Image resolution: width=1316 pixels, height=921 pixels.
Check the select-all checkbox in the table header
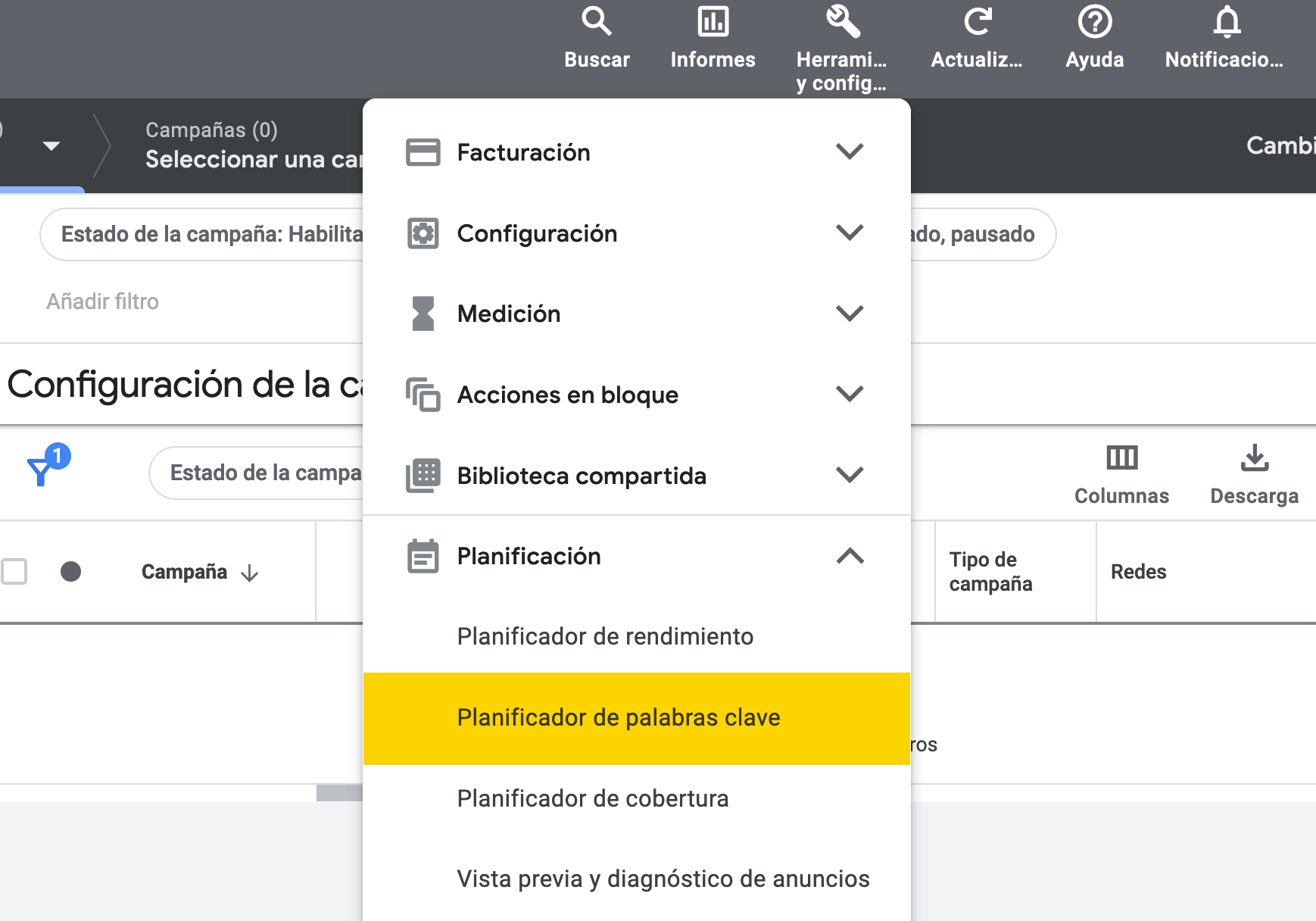[x=14, y=572]
